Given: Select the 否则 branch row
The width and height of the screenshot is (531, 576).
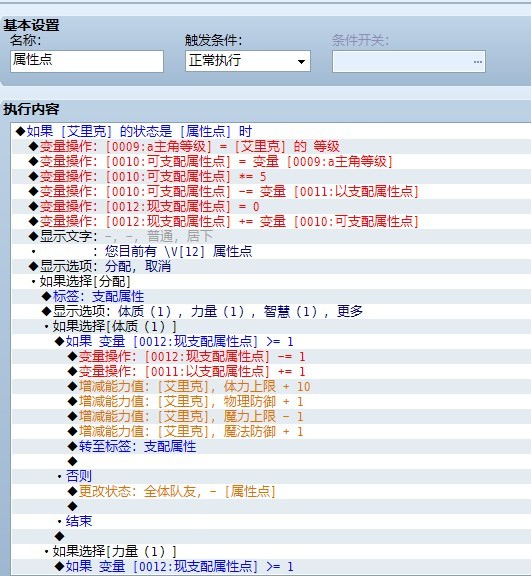Looking at the screenshot, I should pyautogui.click(x=271, y=476).
